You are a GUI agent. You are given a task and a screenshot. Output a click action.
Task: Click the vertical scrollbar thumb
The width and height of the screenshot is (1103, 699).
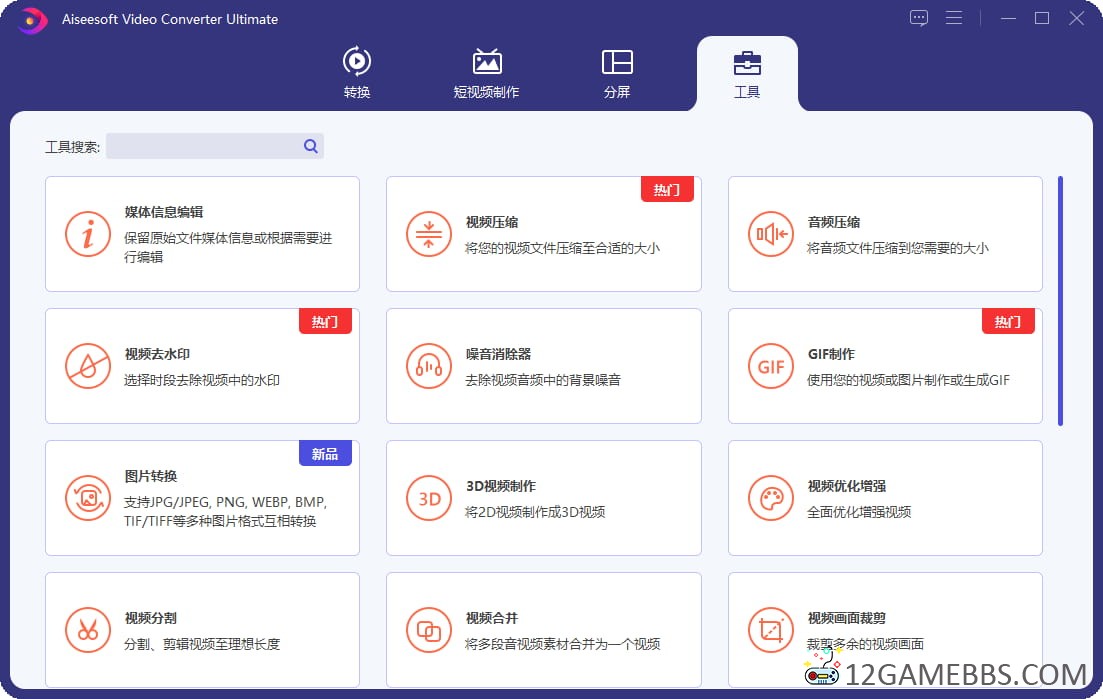(1060, 301)
